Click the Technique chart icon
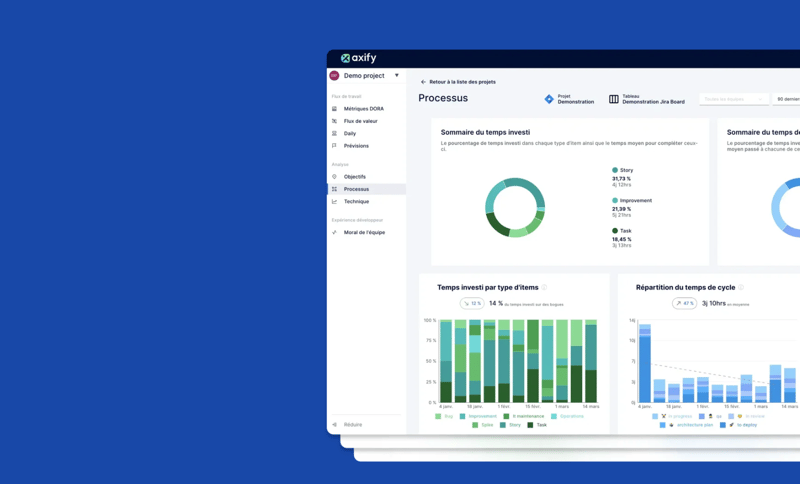Screen dimensions: 800x484 coord(334,202)
